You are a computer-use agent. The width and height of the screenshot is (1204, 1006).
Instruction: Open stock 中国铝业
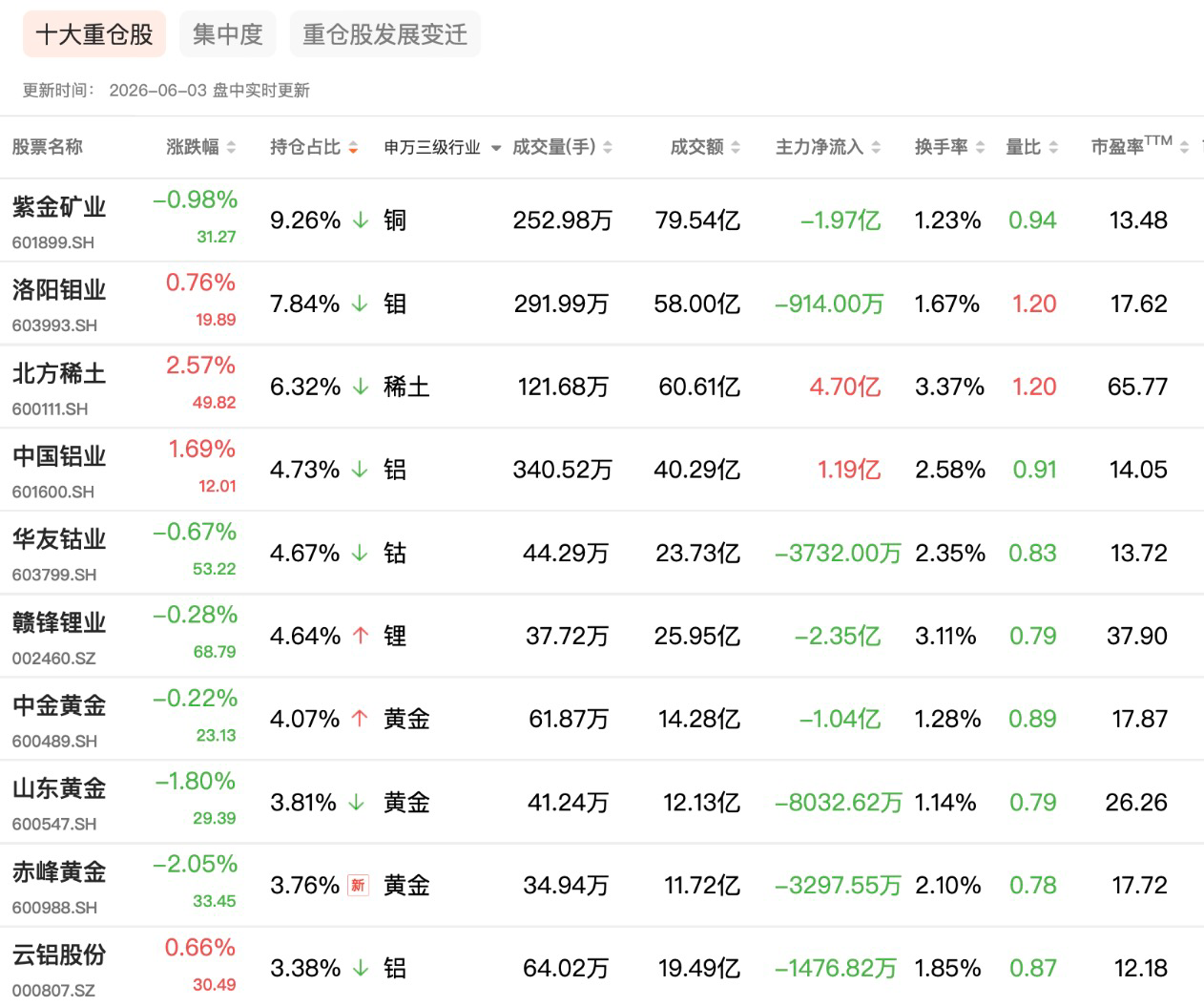tap(59, 456)
